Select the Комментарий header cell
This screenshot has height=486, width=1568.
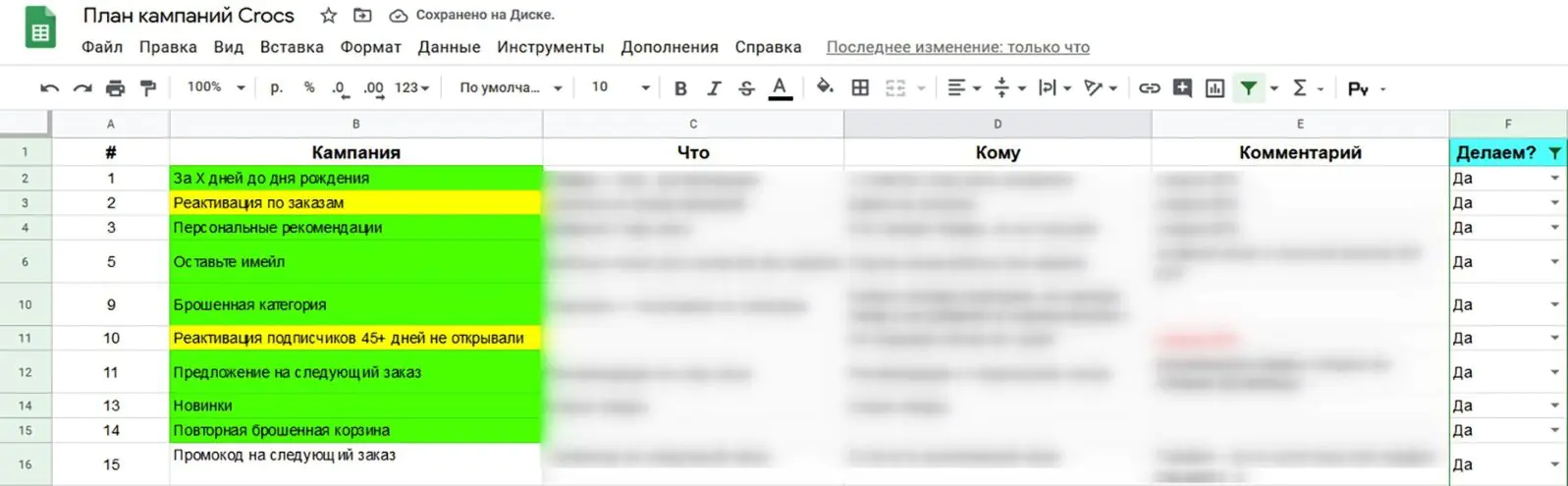click(1300, 152)
